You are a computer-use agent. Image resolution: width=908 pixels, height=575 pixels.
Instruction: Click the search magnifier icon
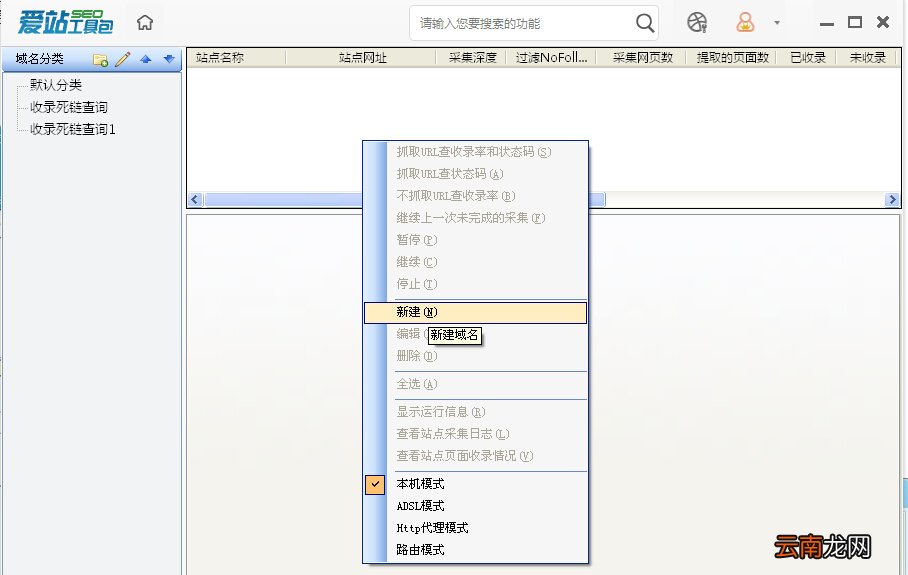pos(645,23)
